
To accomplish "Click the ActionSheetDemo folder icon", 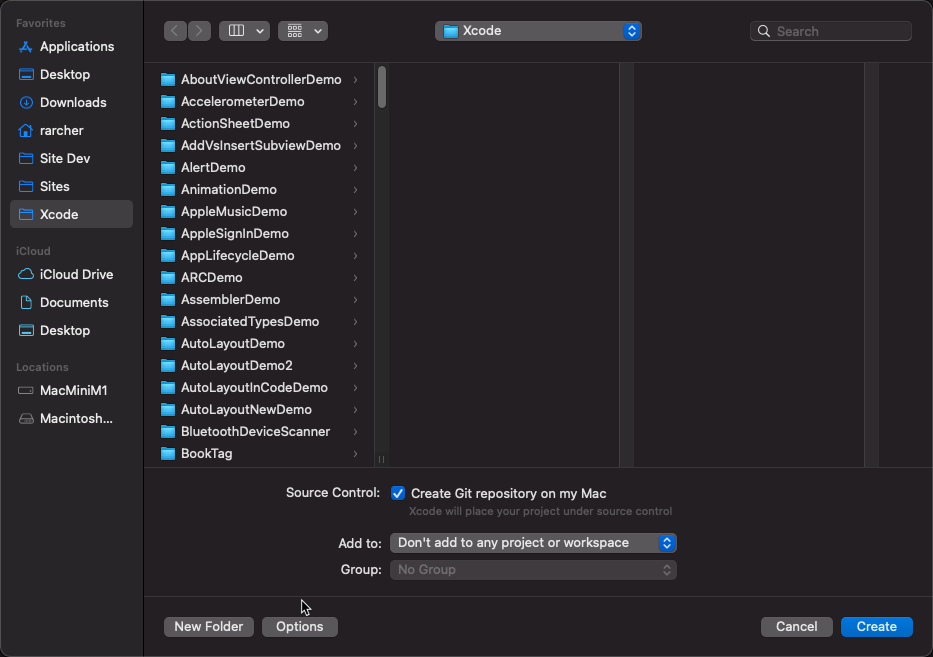I will click(168, 124).
